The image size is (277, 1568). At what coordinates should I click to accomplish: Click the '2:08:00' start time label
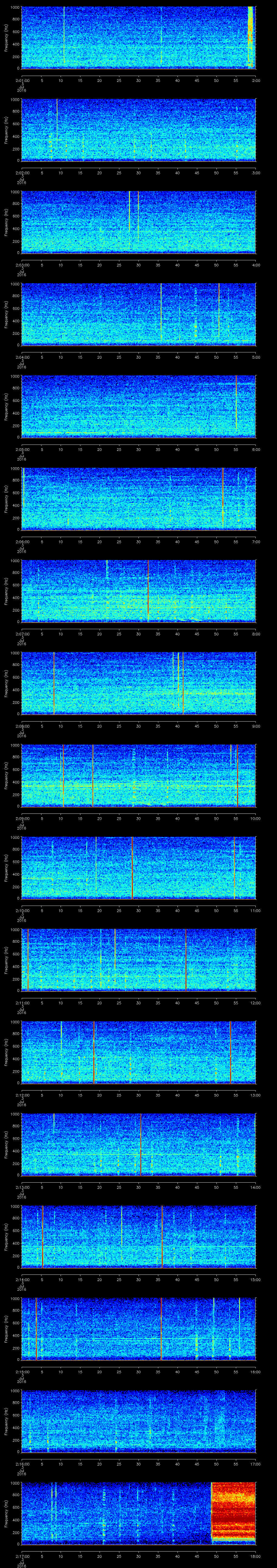click(x=22, y=726)
